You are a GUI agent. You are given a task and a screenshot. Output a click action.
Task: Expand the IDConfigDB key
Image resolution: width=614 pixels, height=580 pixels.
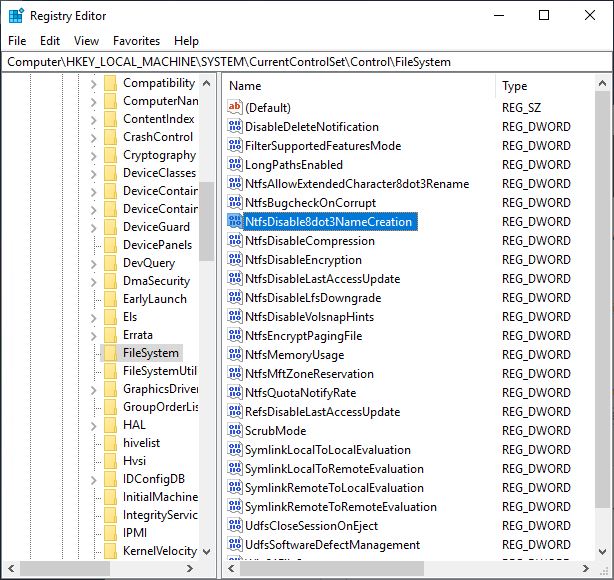click(93, 480)
